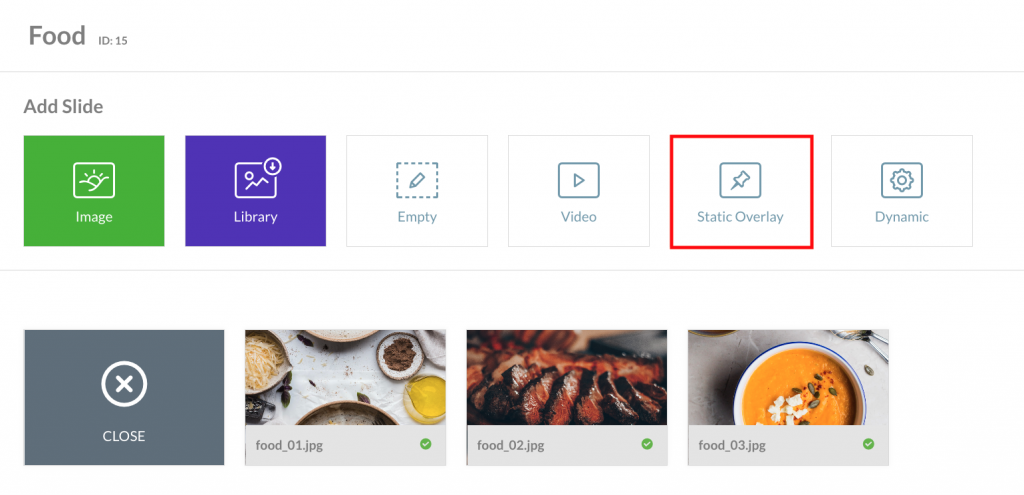Click the Library download picture icon

[257, 178]
